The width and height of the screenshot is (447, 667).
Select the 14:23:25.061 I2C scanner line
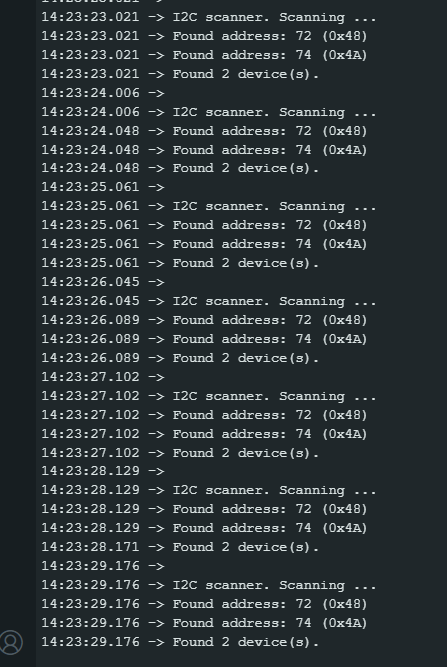[x=208, y=206]
